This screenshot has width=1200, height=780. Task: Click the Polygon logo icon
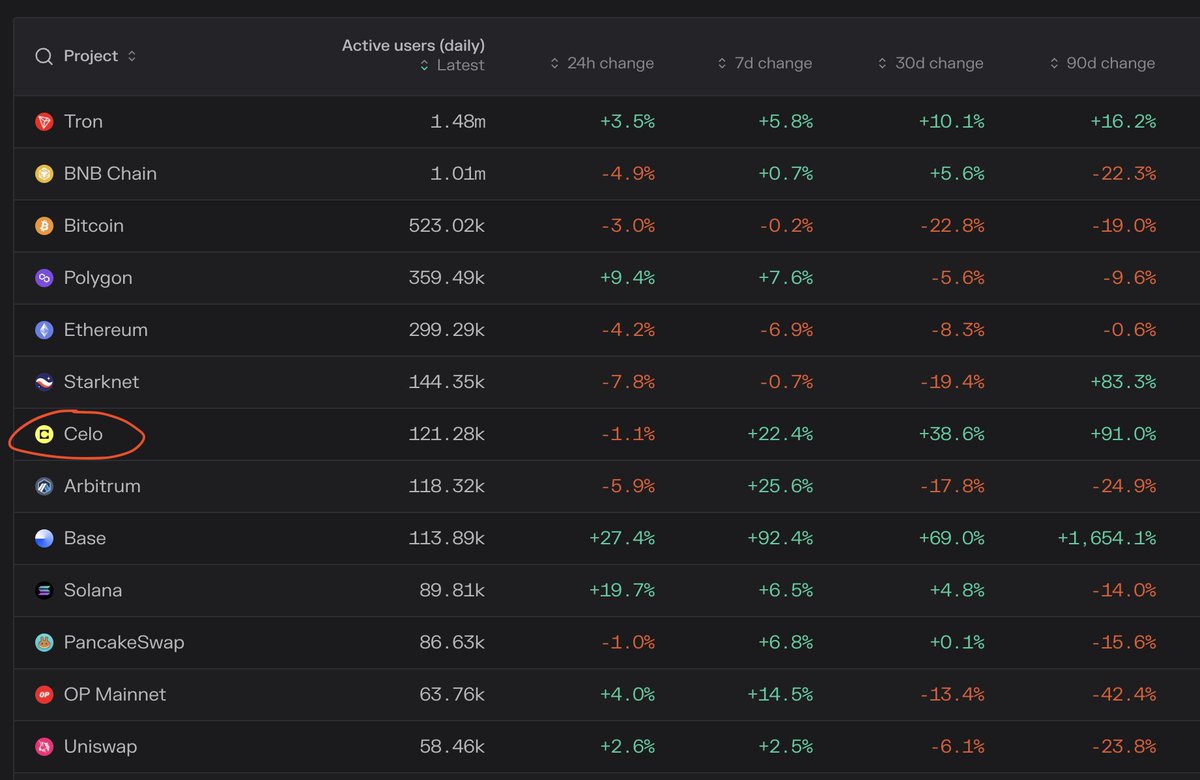tap(44, 278)
